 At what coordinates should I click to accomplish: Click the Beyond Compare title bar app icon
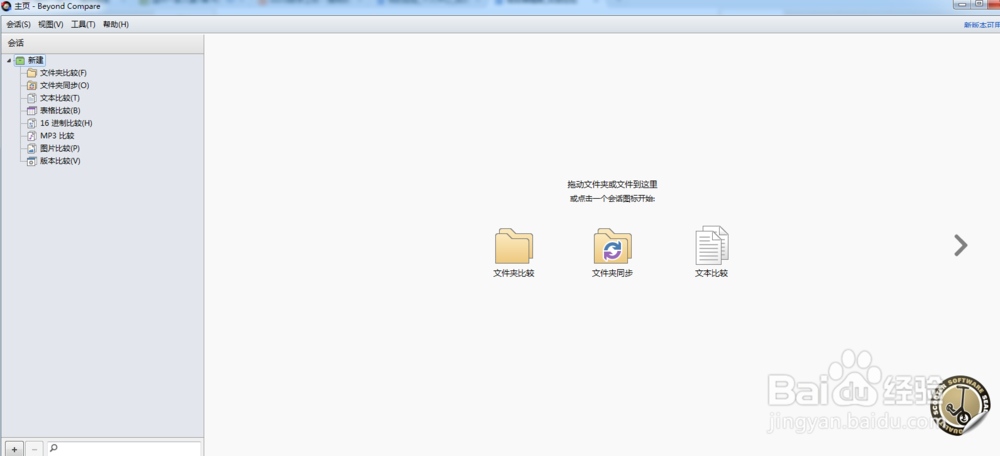pyautogui.click(x=6, y=6)
